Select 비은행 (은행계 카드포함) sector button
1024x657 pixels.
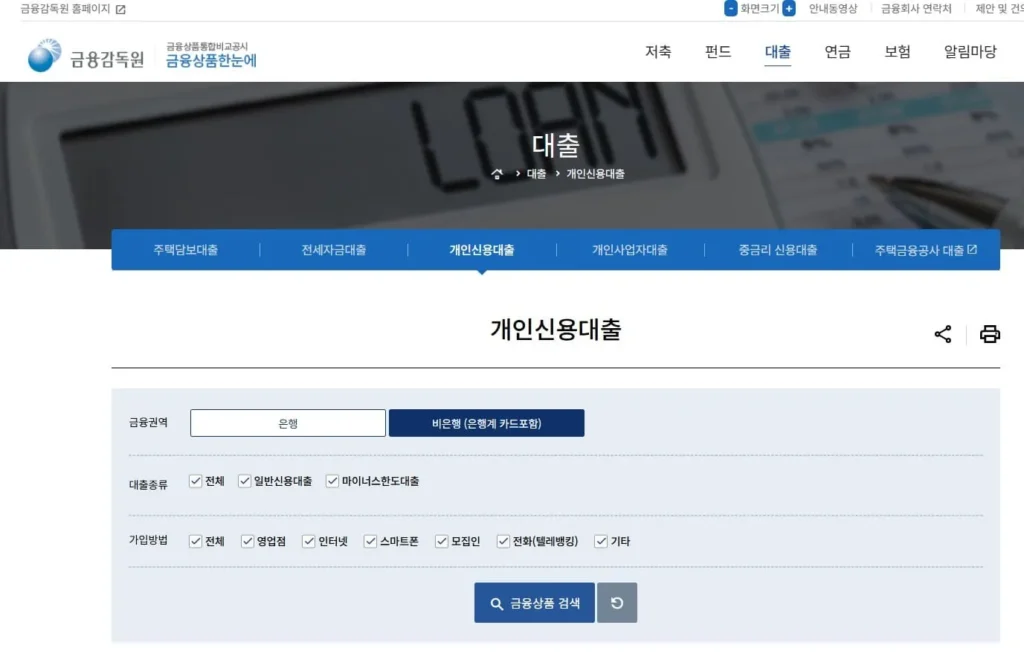[487, 423]
